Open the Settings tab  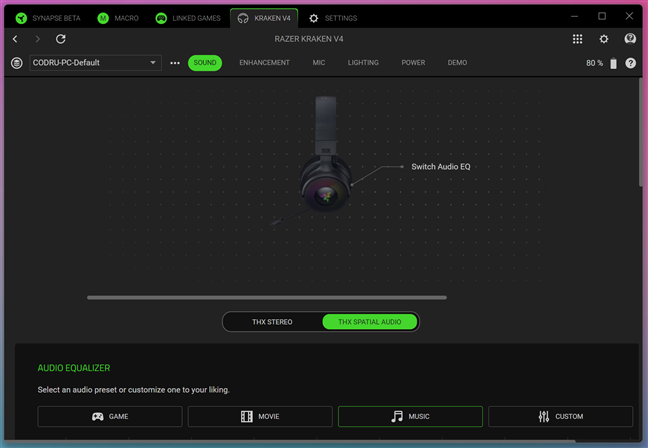click(333, 18)
